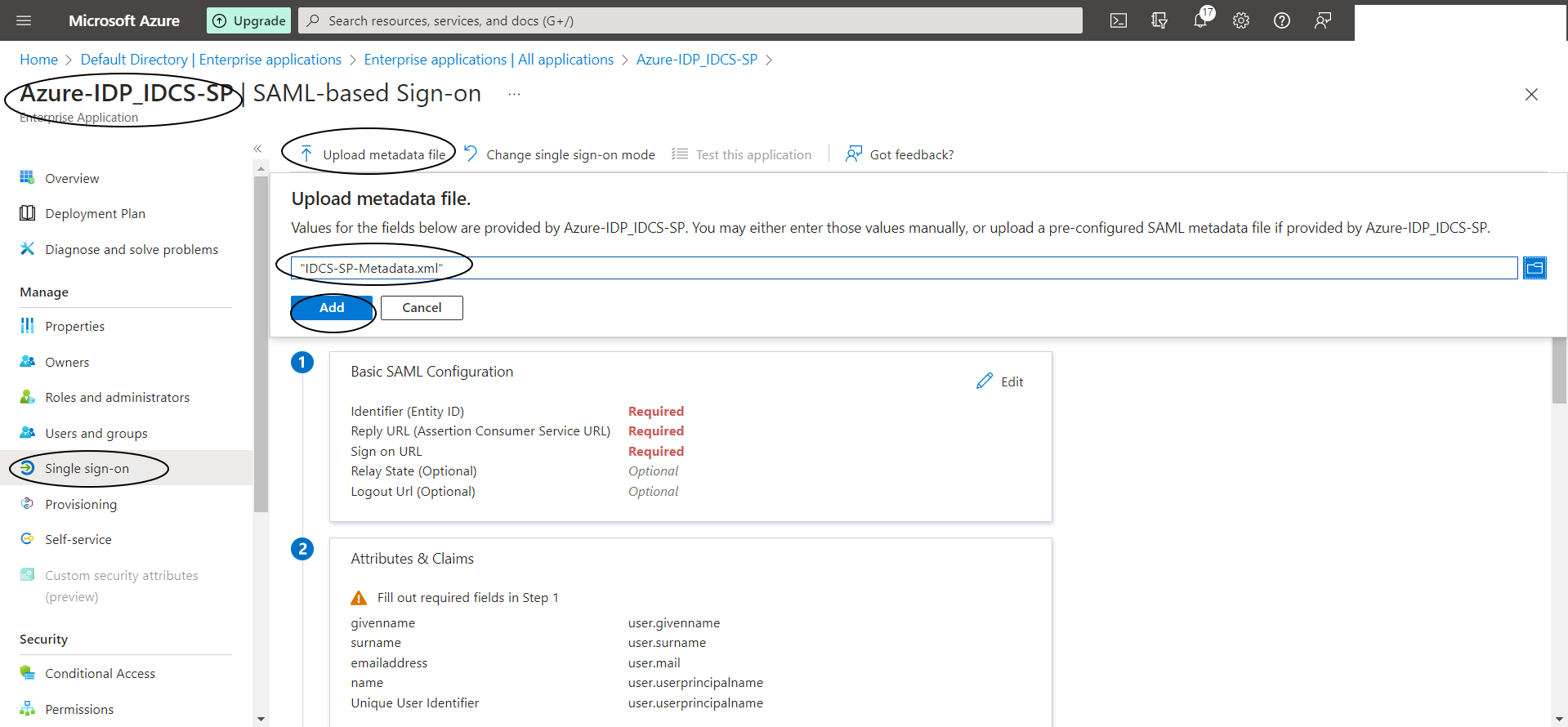The width and height of the screenshot is (1568, 727).
Task: Go to Home breadcrumb
Action: 38,60
